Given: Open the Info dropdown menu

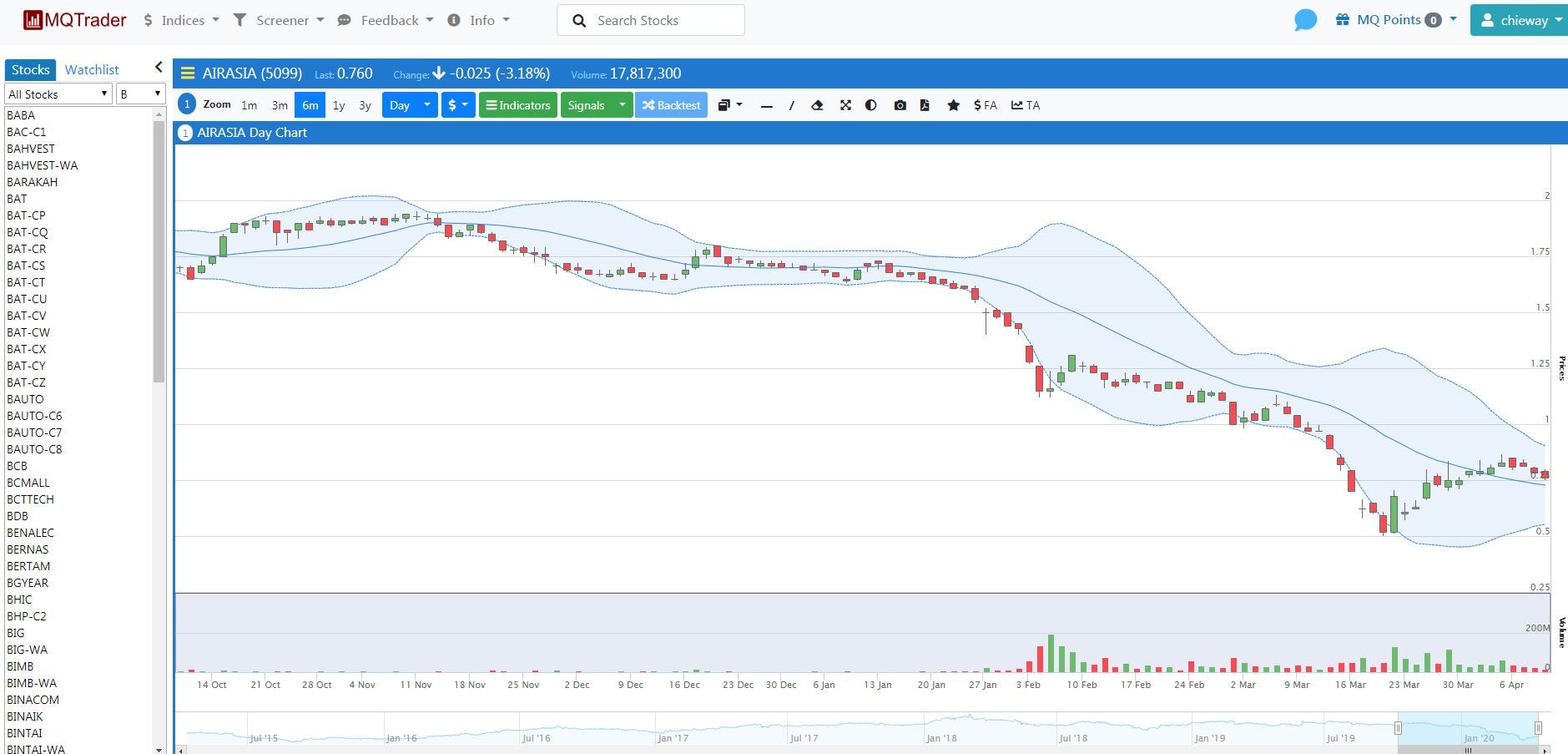Looking at the screenshot, I should click(x=478, y=20).
